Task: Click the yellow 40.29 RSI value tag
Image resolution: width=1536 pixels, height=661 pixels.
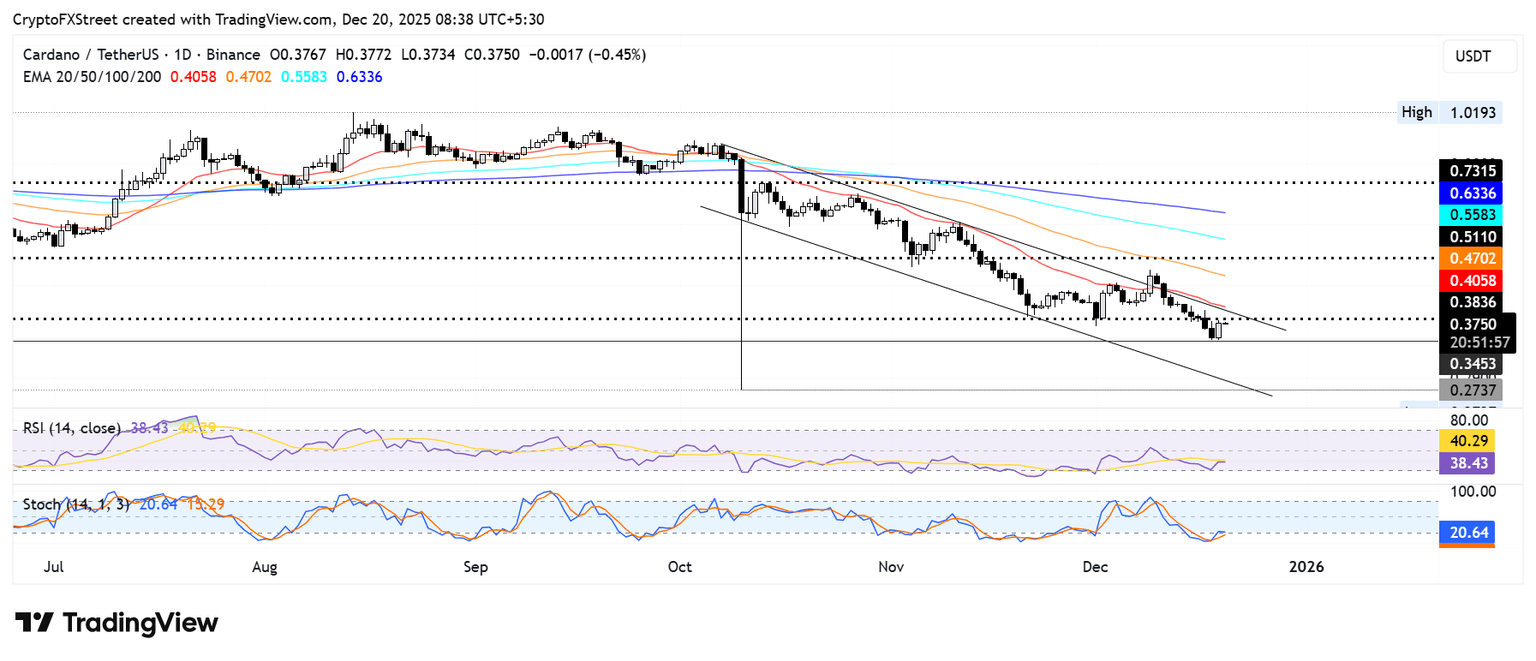Action: [1467, 440]
